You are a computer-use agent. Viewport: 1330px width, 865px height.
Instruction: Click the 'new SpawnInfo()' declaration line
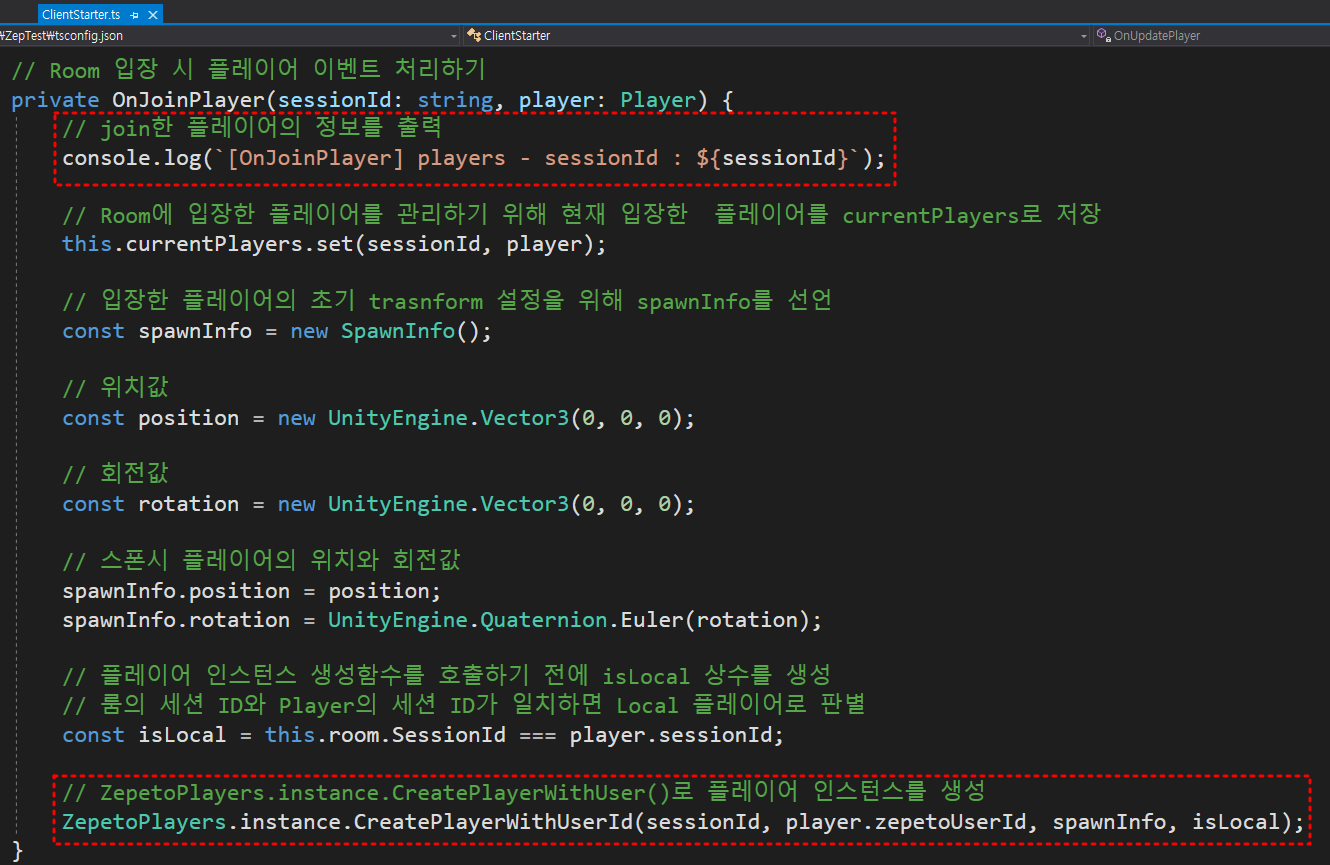coord(277,331)
